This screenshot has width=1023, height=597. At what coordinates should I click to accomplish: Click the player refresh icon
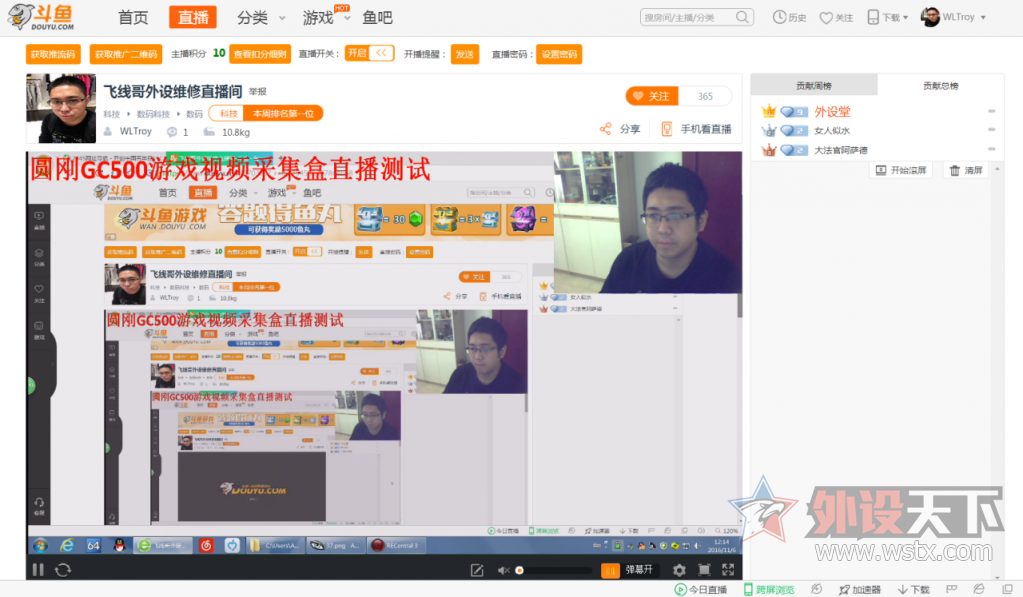tap(63, 570)
